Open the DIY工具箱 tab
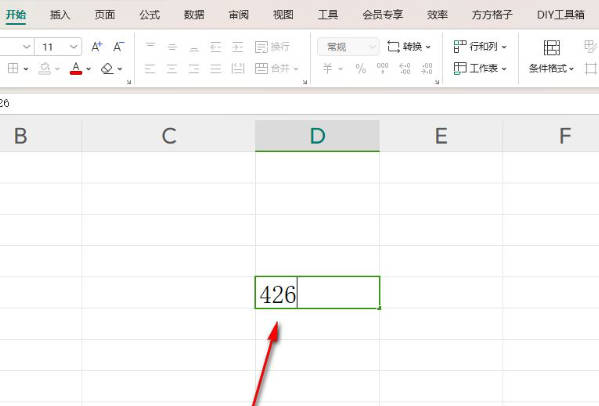 tap(560, 15)
